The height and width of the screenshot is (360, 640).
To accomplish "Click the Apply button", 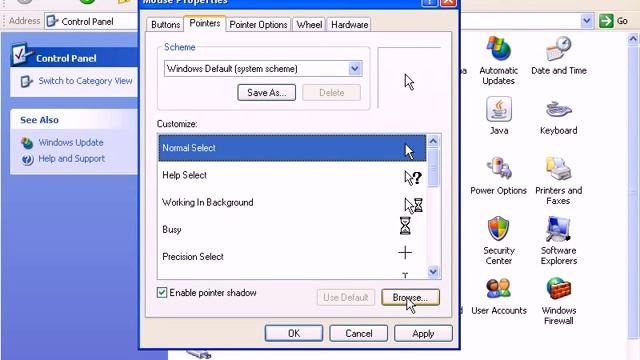I will [423, 333].
